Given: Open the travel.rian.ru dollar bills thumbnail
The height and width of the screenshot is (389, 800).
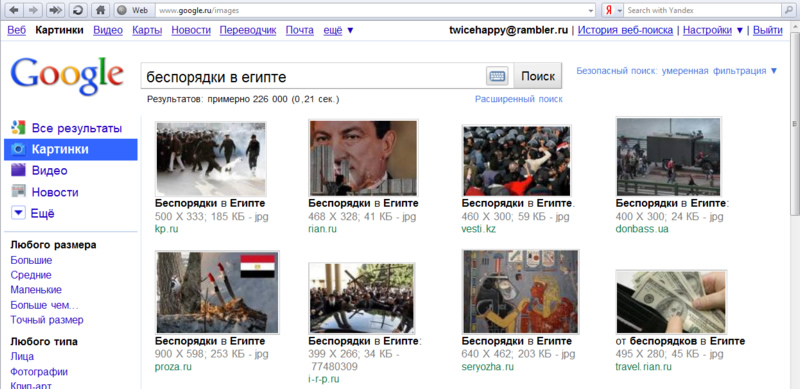Looking at the screenshot, I should (671, 302).
